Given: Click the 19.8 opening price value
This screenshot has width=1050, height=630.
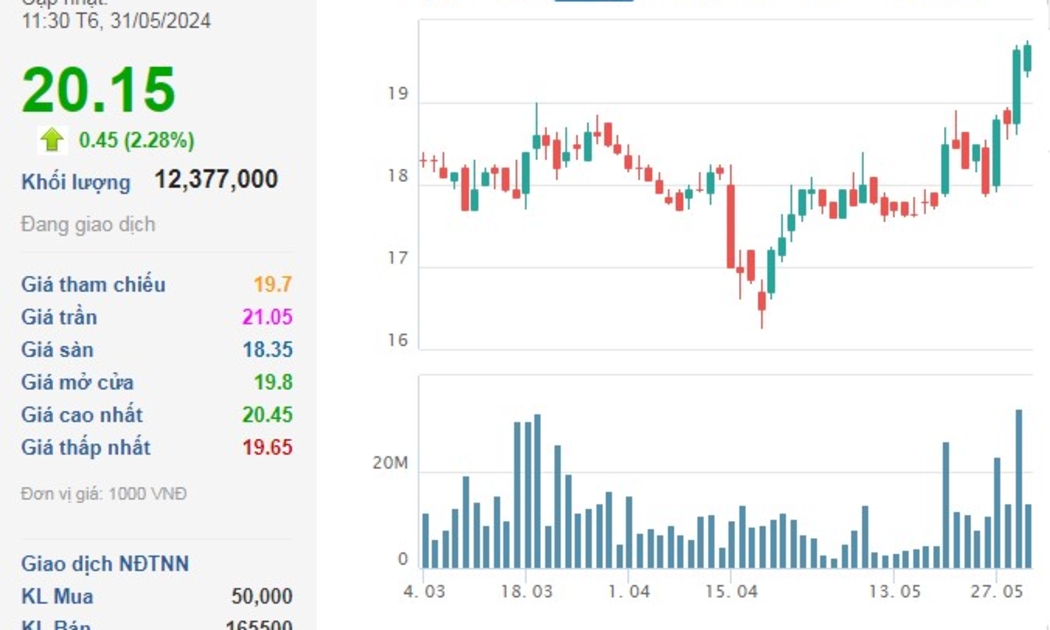Looking at the screenshot, I should (274, 382).
